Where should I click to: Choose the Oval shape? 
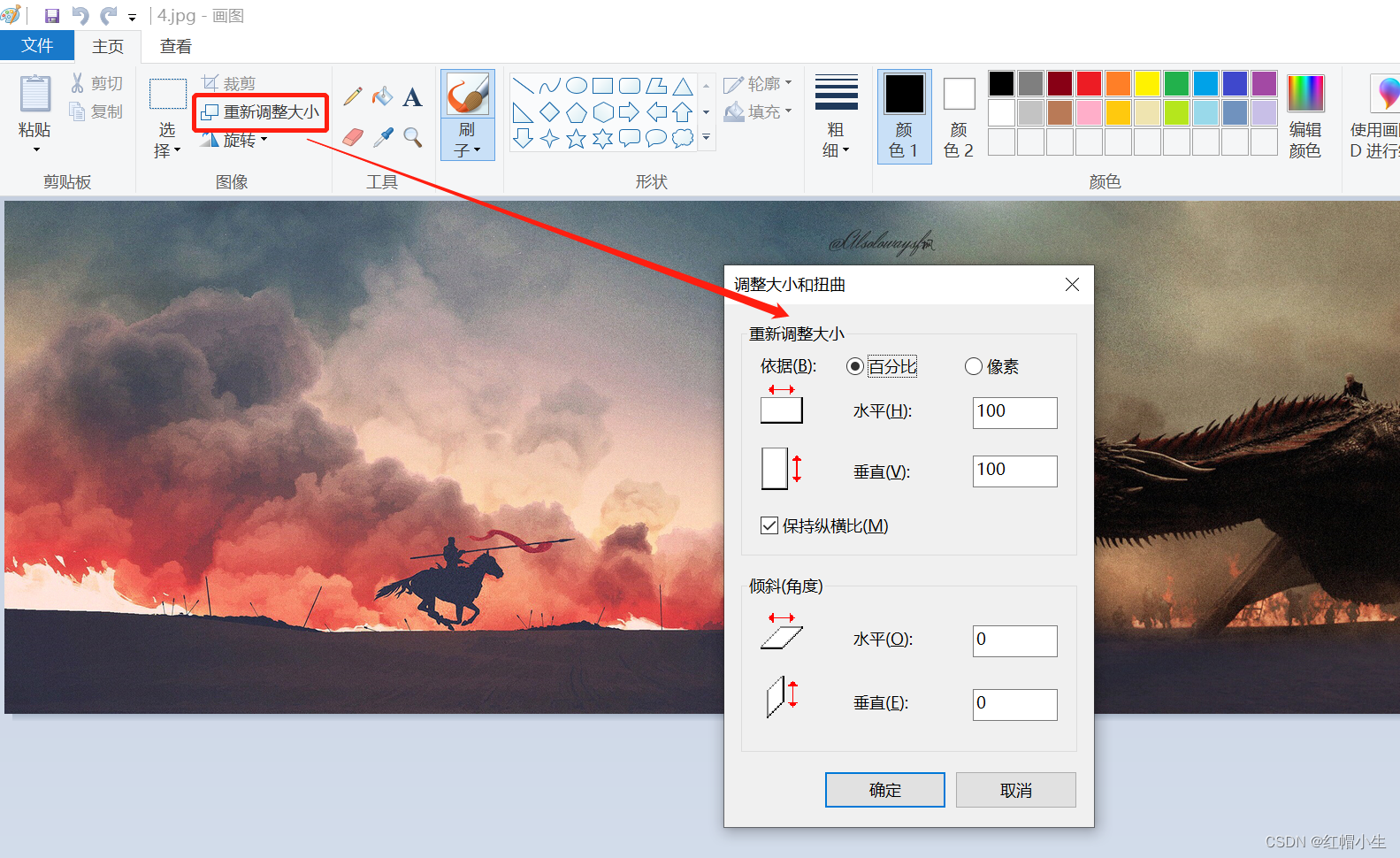coord(577,86)
